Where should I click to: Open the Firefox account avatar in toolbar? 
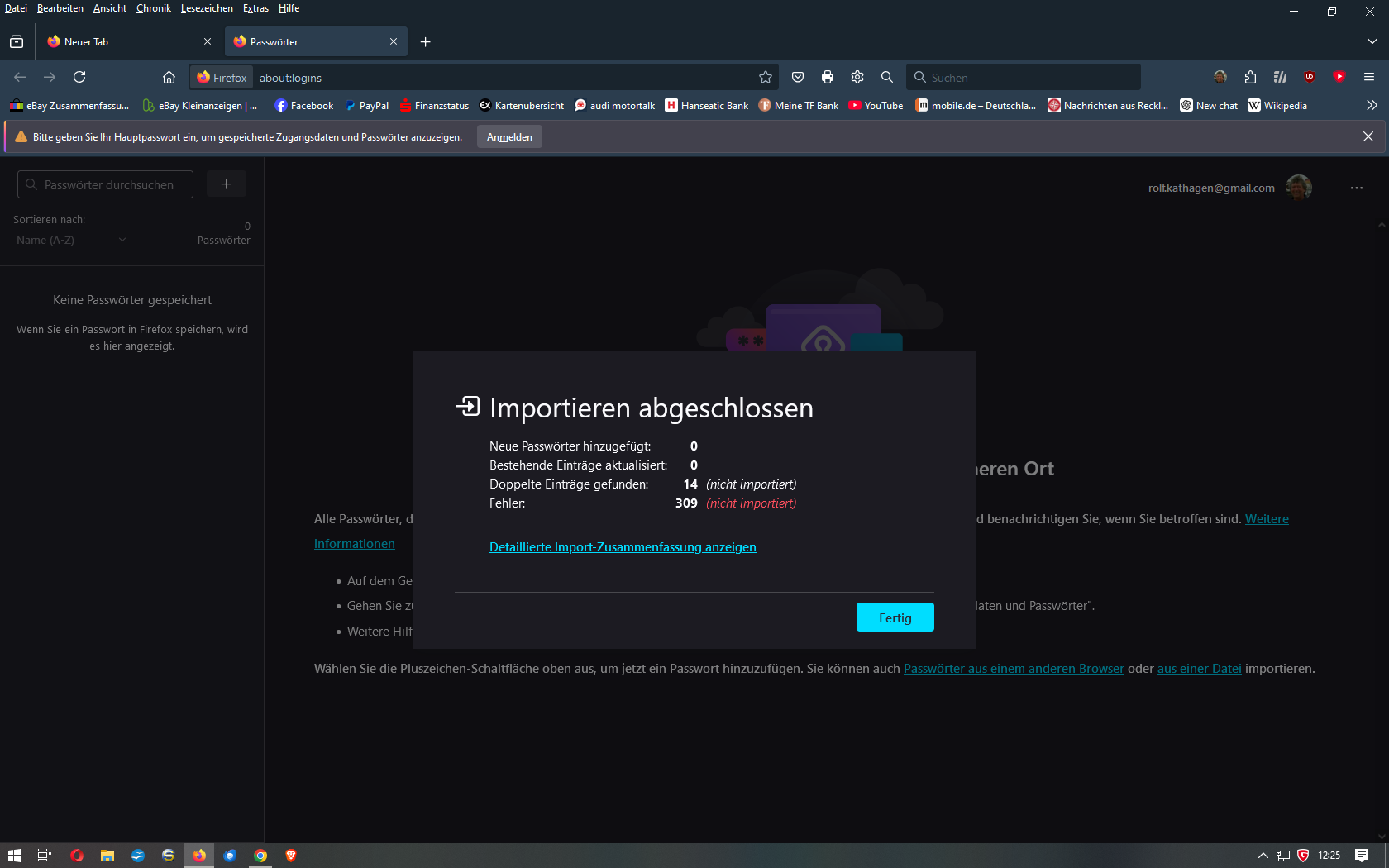pos(1220,77)
